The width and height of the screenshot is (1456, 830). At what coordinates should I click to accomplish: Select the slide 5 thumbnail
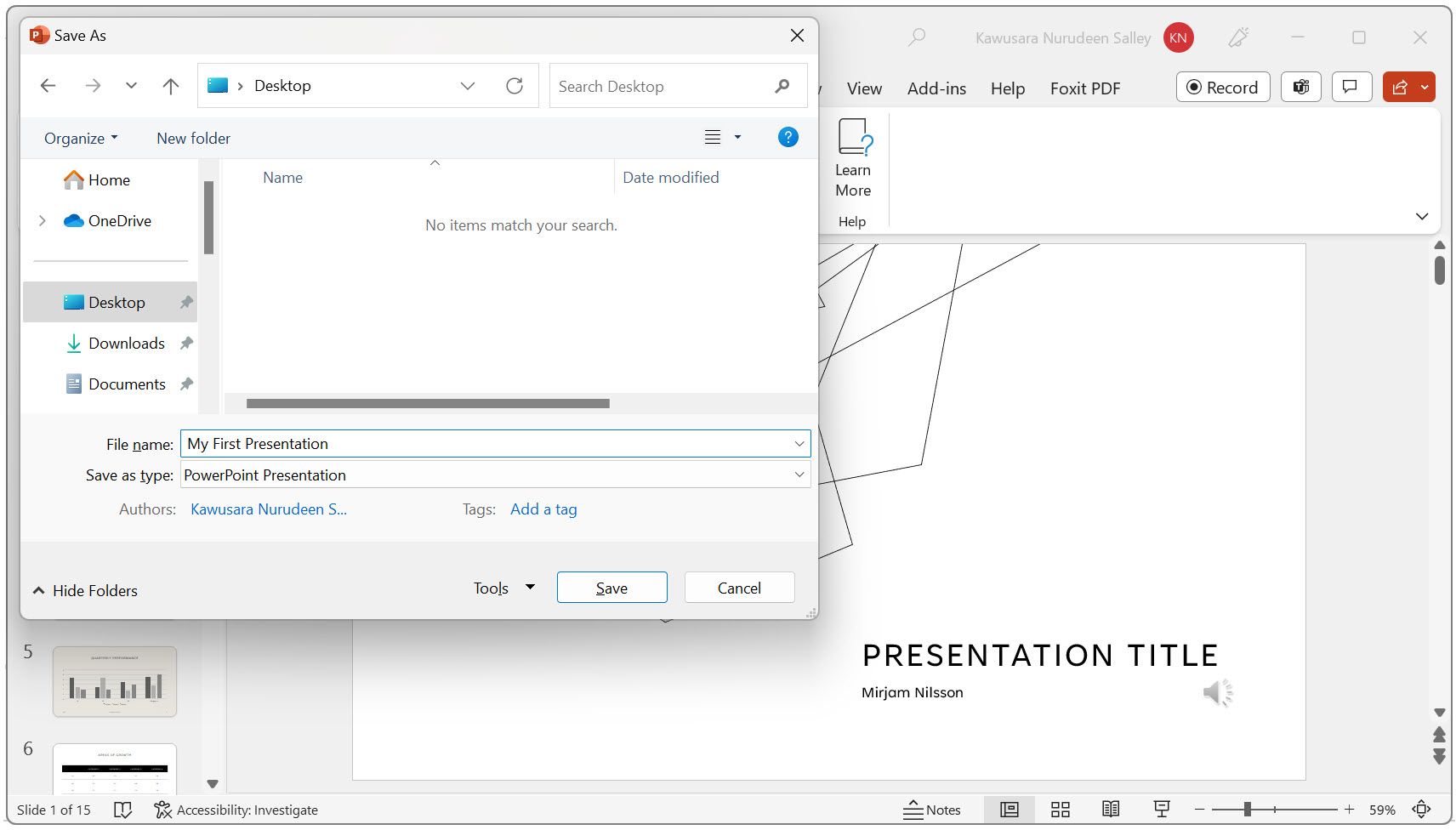114,681
